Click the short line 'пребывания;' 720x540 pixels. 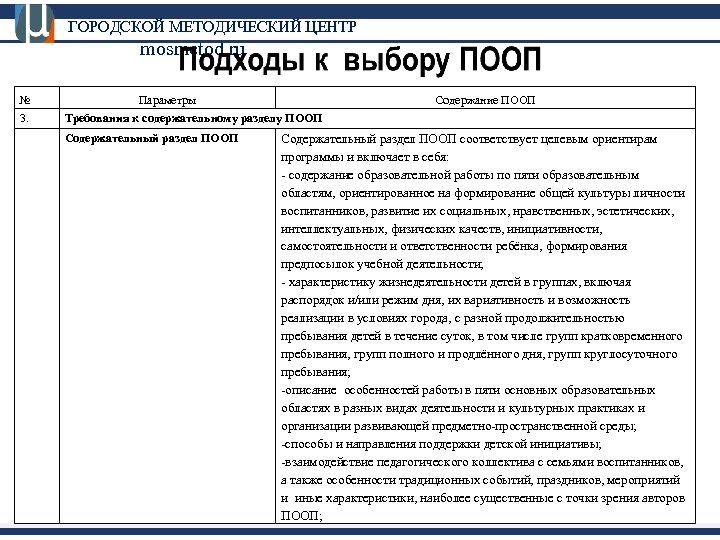(315, 372)
